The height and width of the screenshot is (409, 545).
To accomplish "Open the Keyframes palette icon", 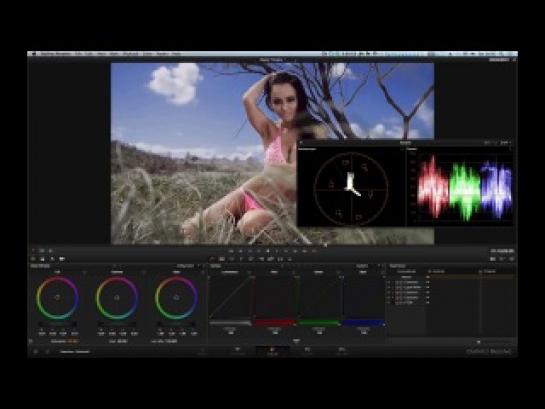I will pyautogui.click(x=493, y=259).
